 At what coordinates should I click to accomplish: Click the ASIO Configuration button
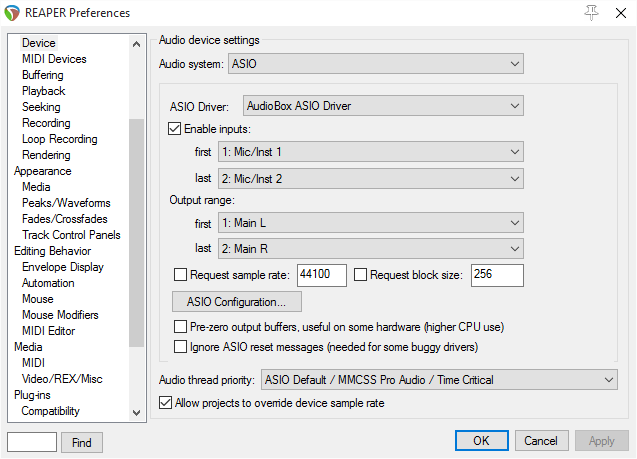click(237, 301)
